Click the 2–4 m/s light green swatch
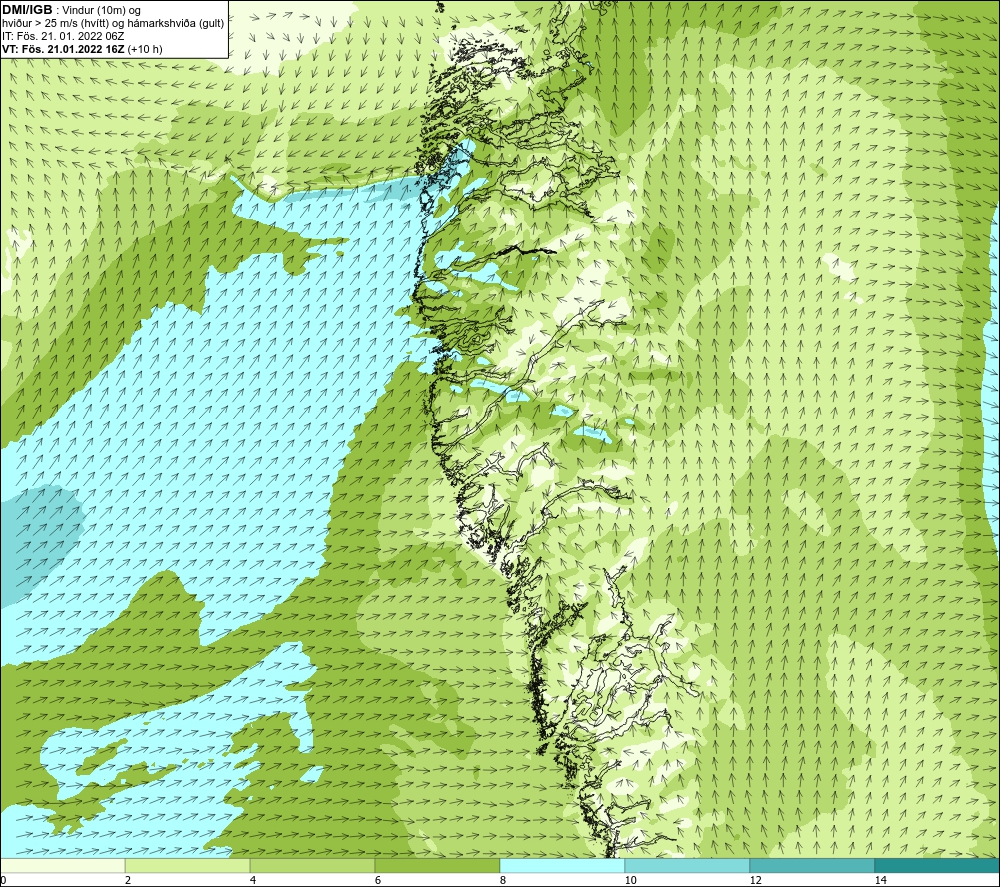This screenshot has width=1000, height=887. tap(188, 865)
